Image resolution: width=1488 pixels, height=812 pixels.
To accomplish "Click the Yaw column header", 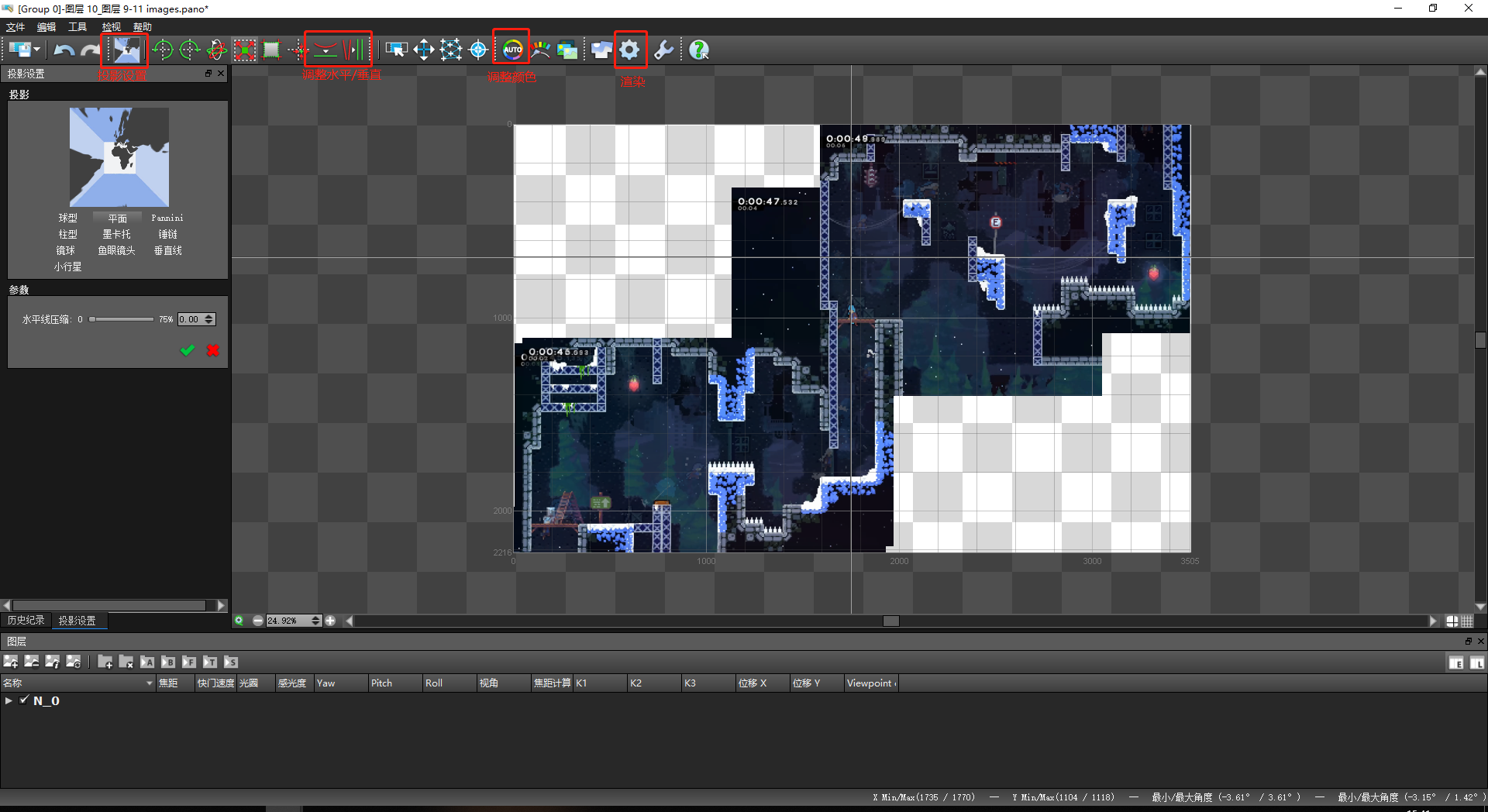I will 342,683.
